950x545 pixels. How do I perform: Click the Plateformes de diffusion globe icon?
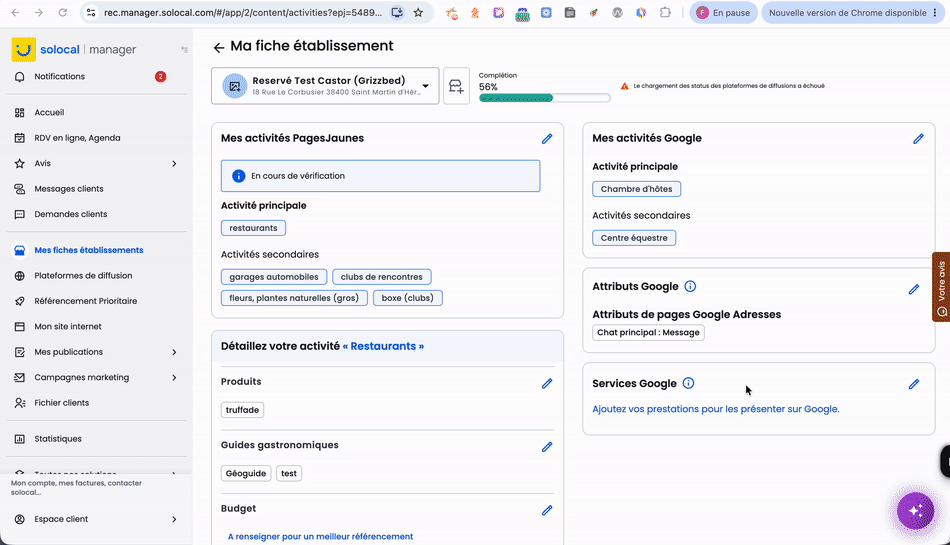coord(19,276)
